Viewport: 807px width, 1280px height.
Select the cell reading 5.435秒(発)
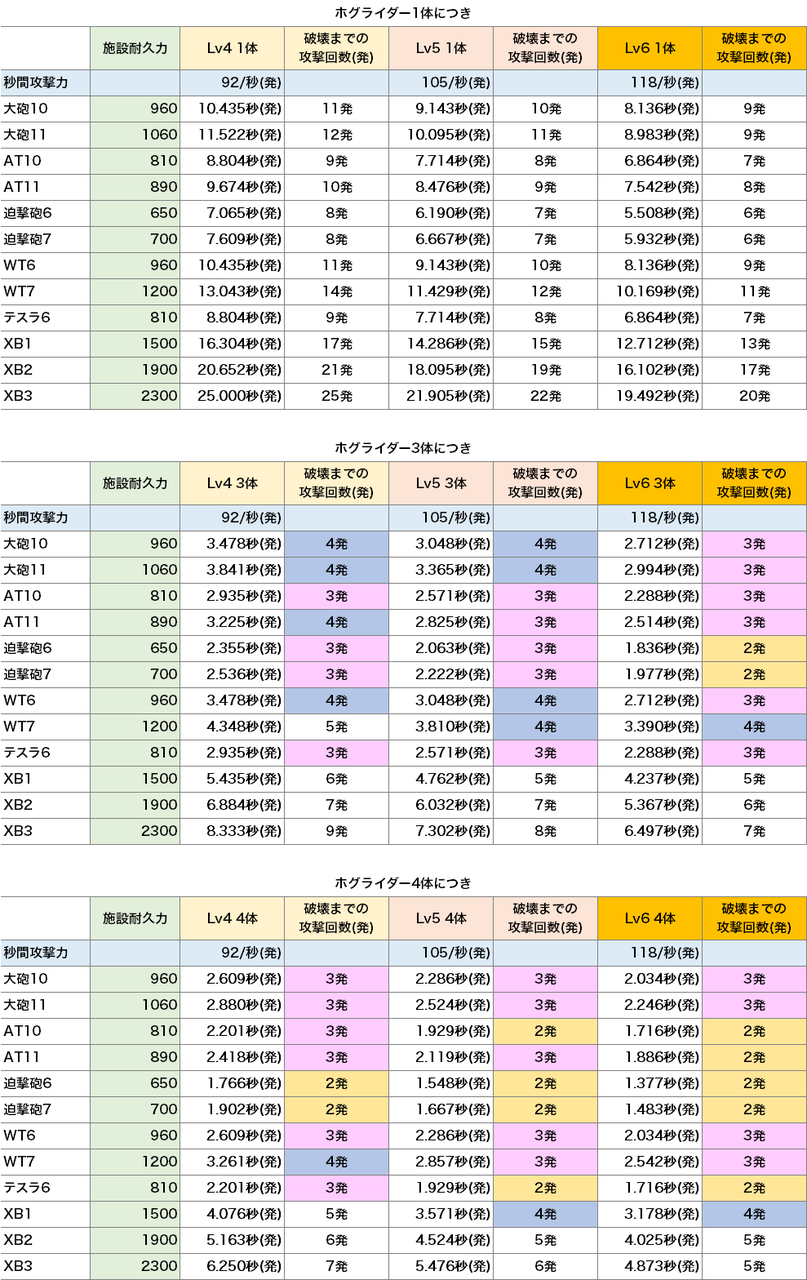pyautogui.click(x=233, y=779)
